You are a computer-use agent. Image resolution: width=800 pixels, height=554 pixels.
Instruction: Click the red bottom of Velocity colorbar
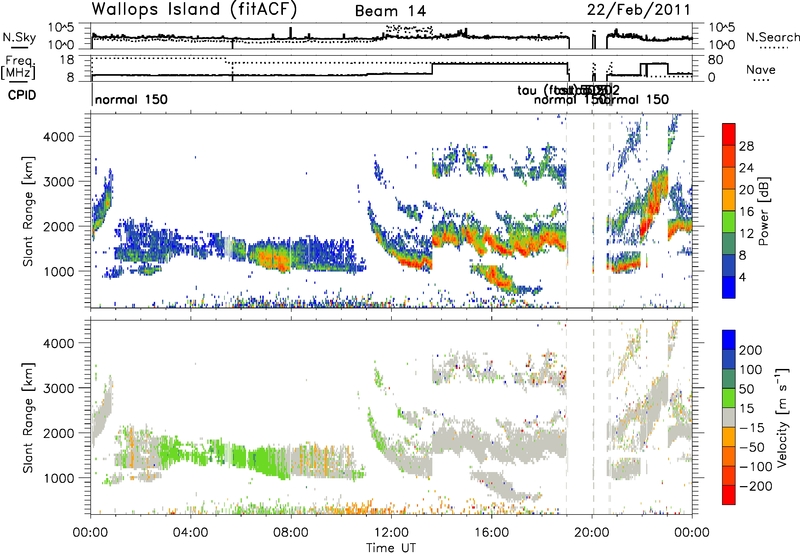729,495
